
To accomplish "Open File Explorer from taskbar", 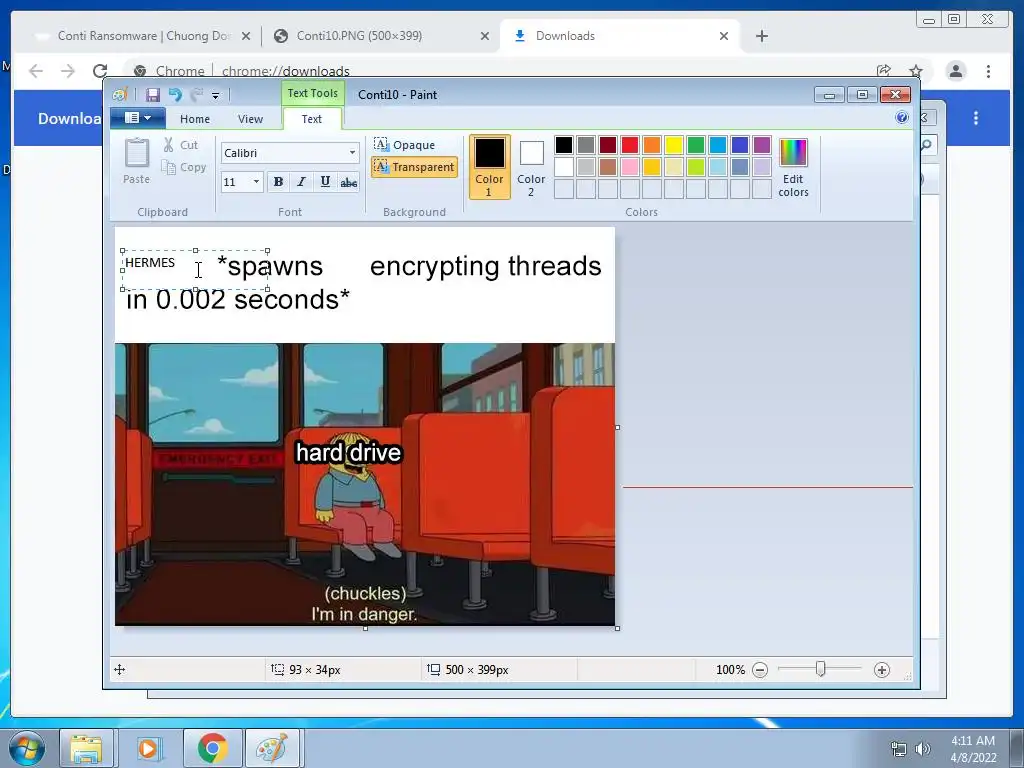I will pyautogui.click(x=87, y=748).
